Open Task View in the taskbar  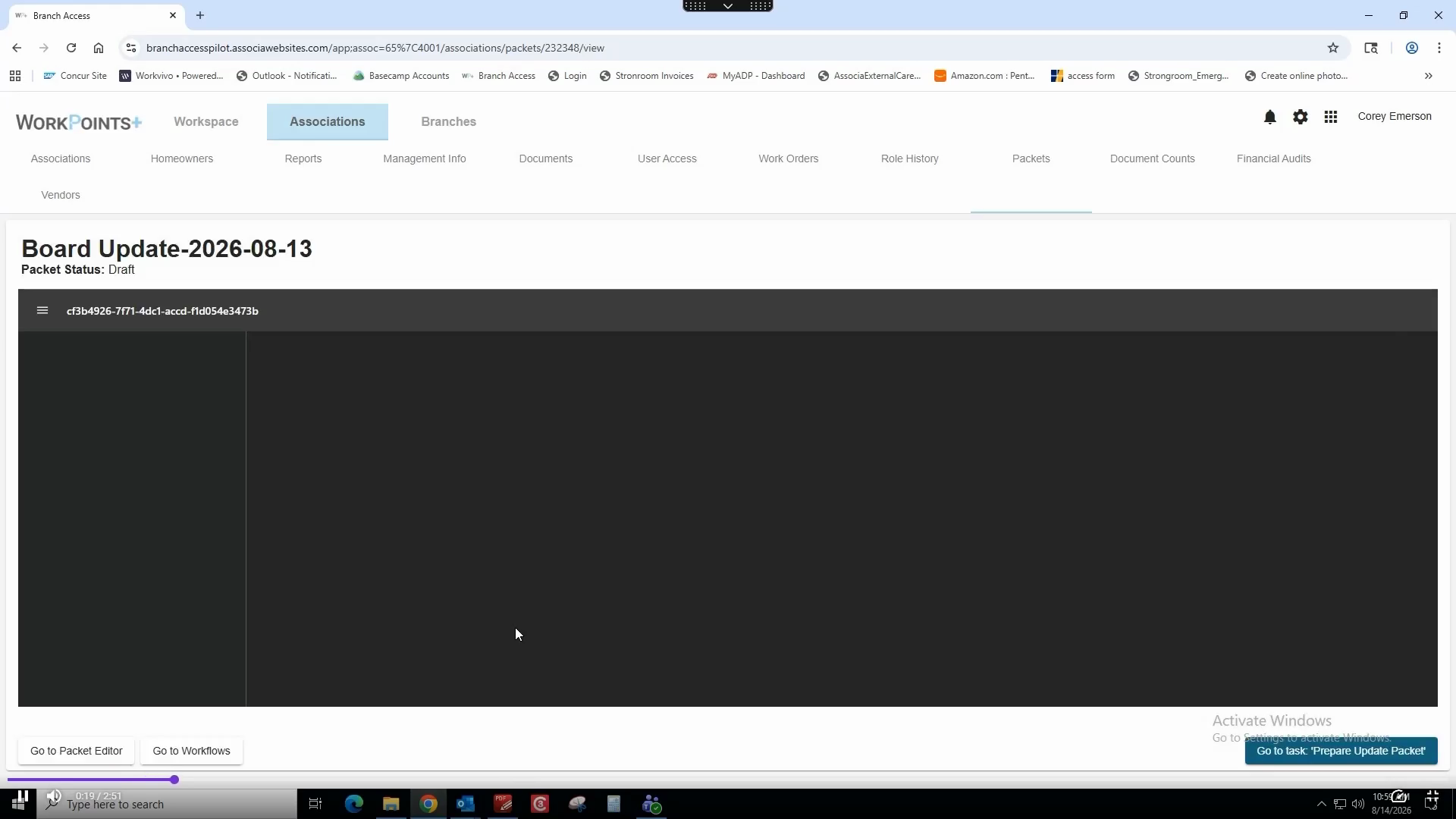click(x=315, y=804)
